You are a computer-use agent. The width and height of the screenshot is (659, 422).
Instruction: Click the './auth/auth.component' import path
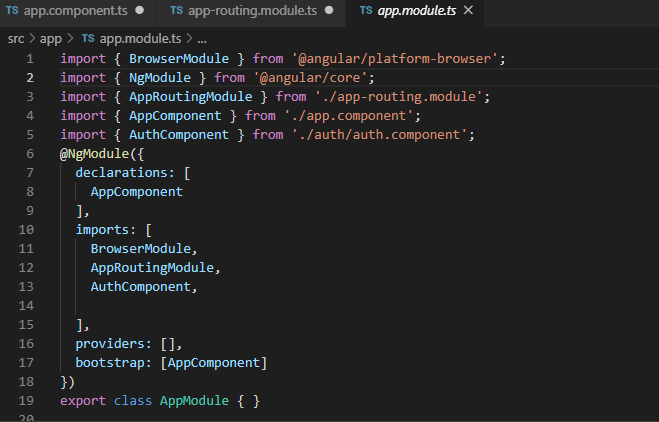tap(380, 135)
